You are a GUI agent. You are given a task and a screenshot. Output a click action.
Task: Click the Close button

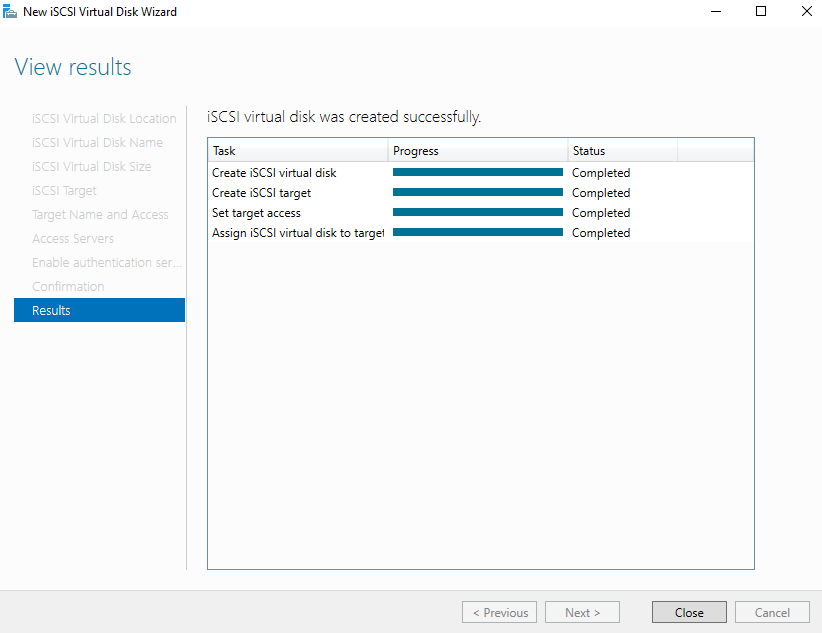(x=689, y=612)
